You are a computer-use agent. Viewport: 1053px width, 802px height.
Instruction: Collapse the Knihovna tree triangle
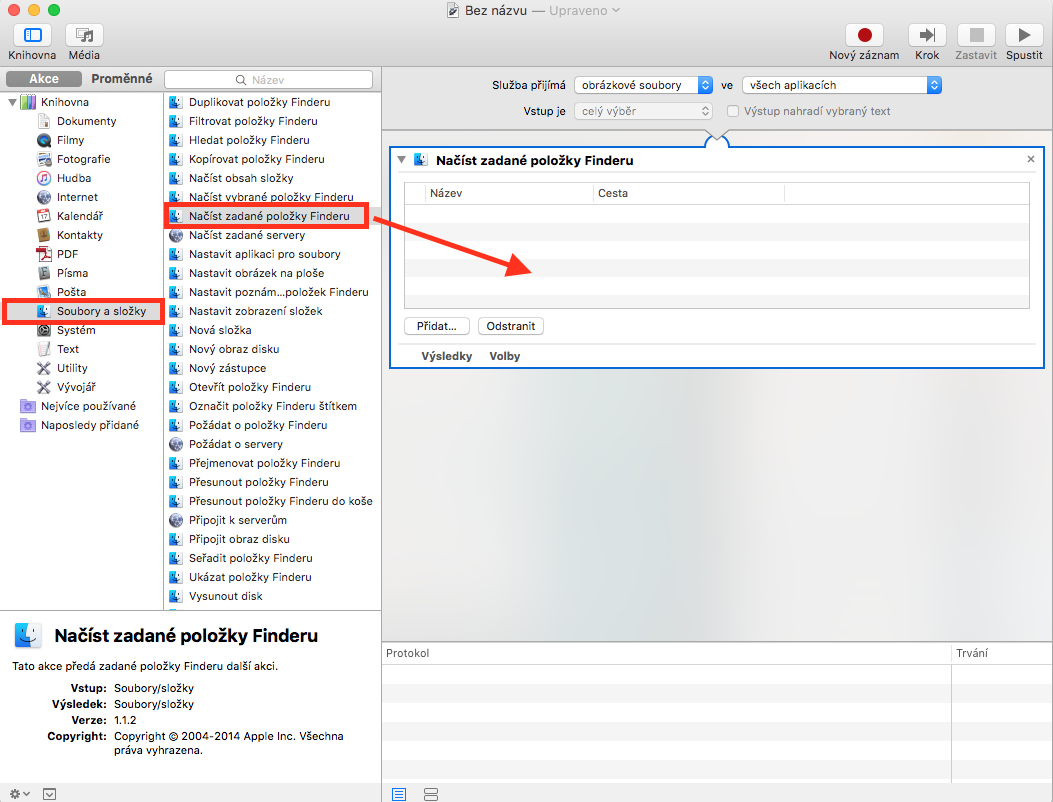pos(13,102)
